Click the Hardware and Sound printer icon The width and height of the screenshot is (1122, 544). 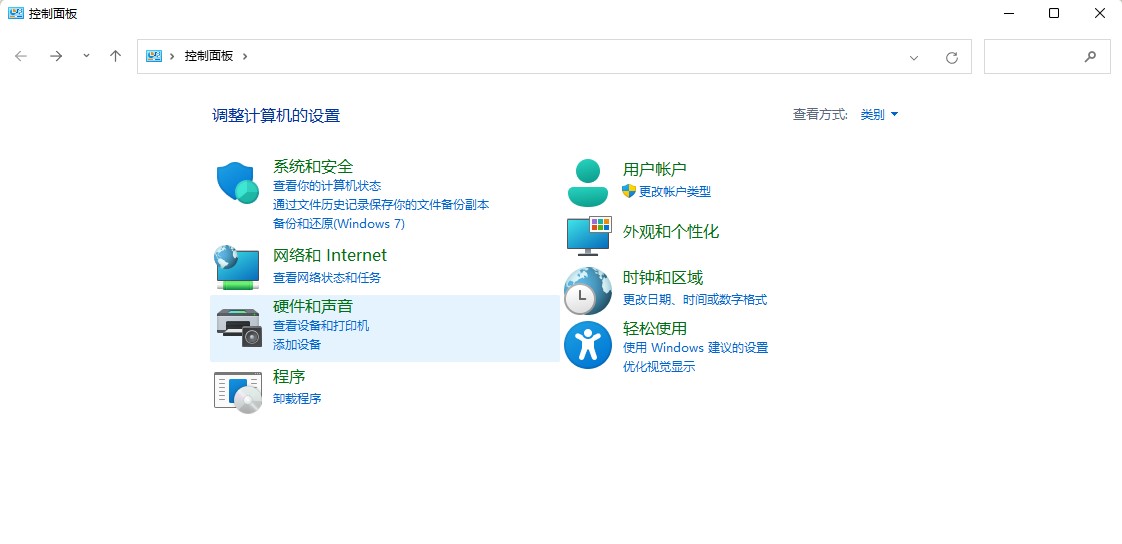(238, 323)
